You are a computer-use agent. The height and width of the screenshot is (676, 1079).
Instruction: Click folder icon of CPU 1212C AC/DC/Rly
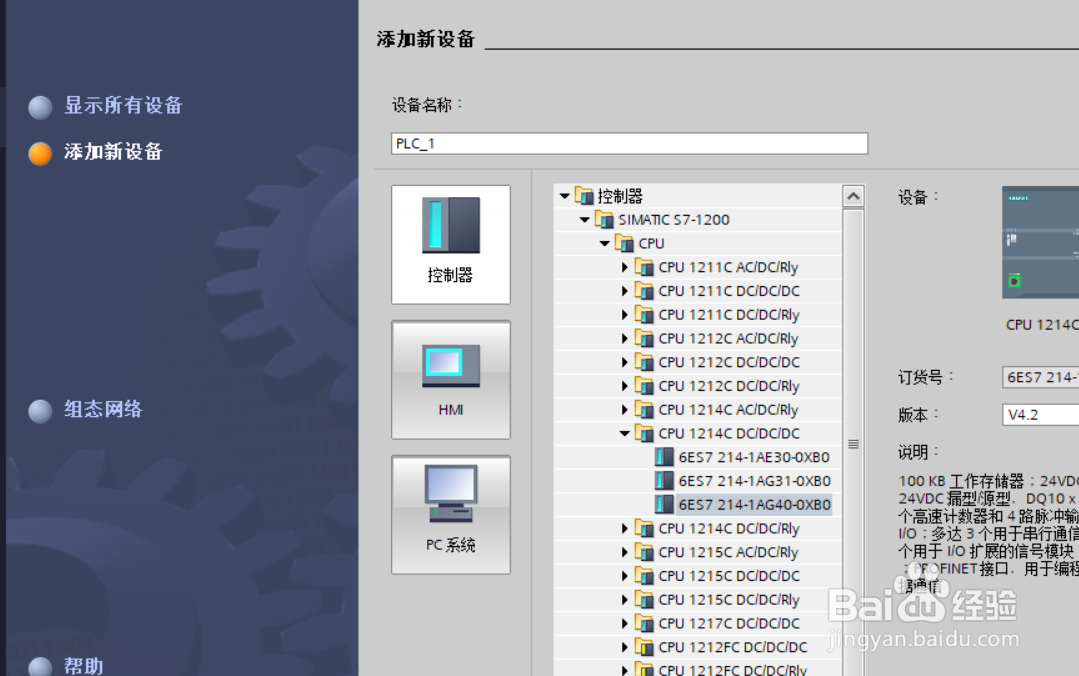pos(644,338)
